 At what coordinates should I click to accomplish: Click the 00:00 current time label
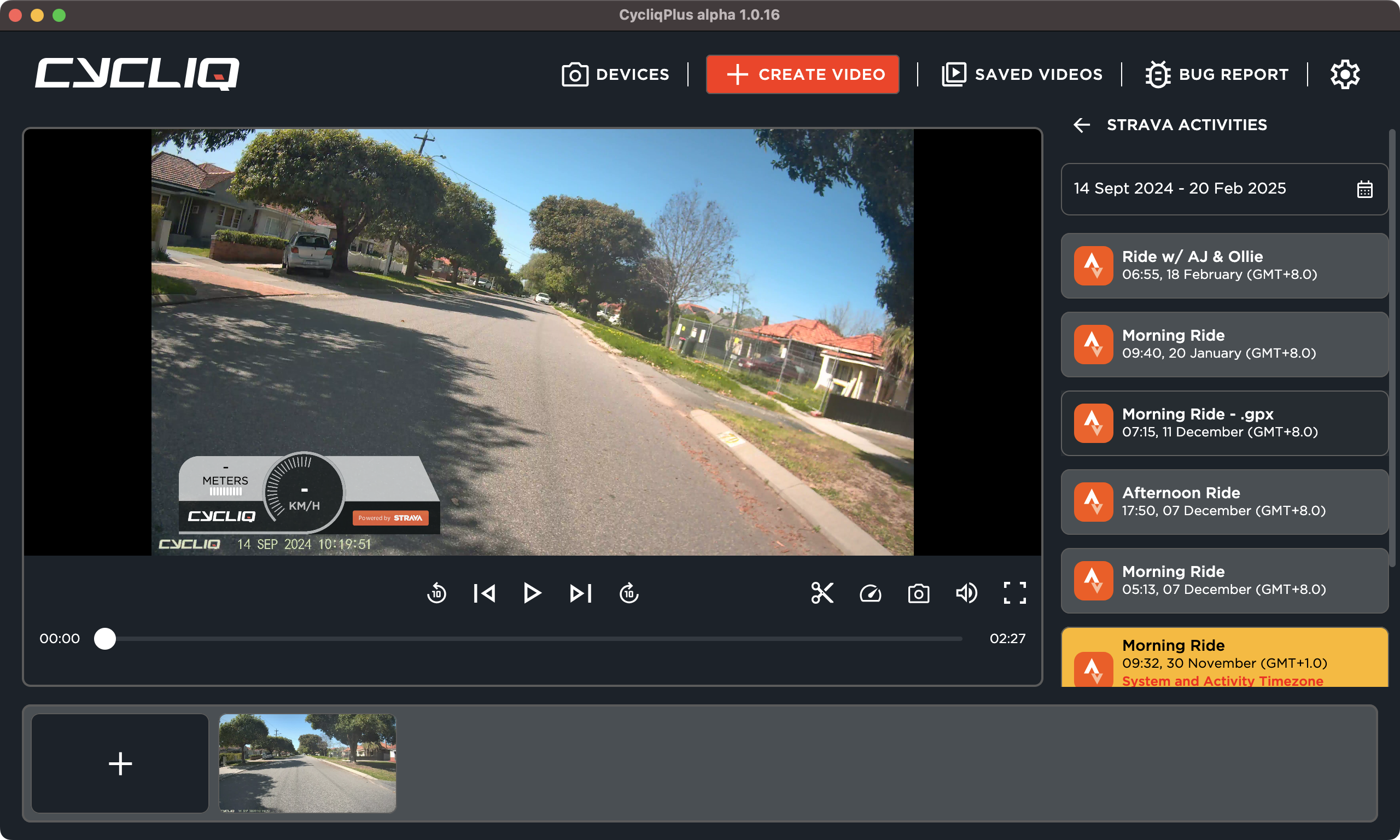click(60, 639)
